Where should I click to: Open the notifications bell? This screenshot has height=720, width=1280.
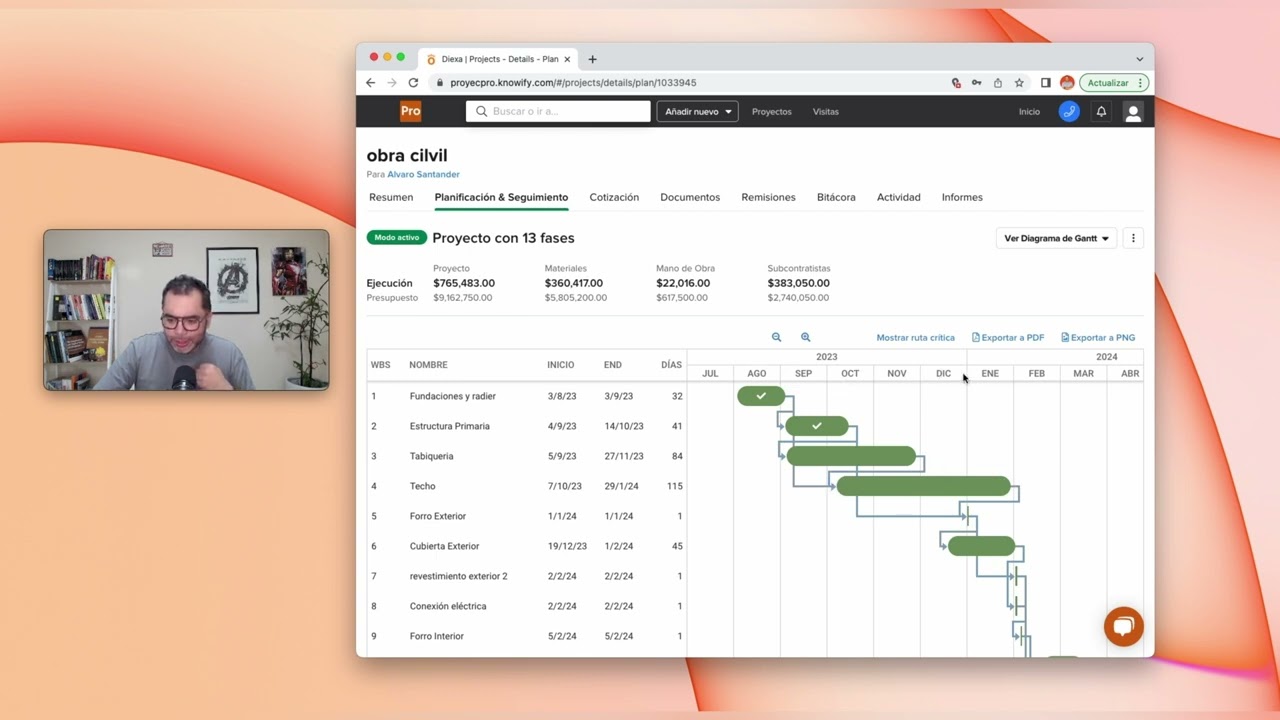[x=1101, y=112]
